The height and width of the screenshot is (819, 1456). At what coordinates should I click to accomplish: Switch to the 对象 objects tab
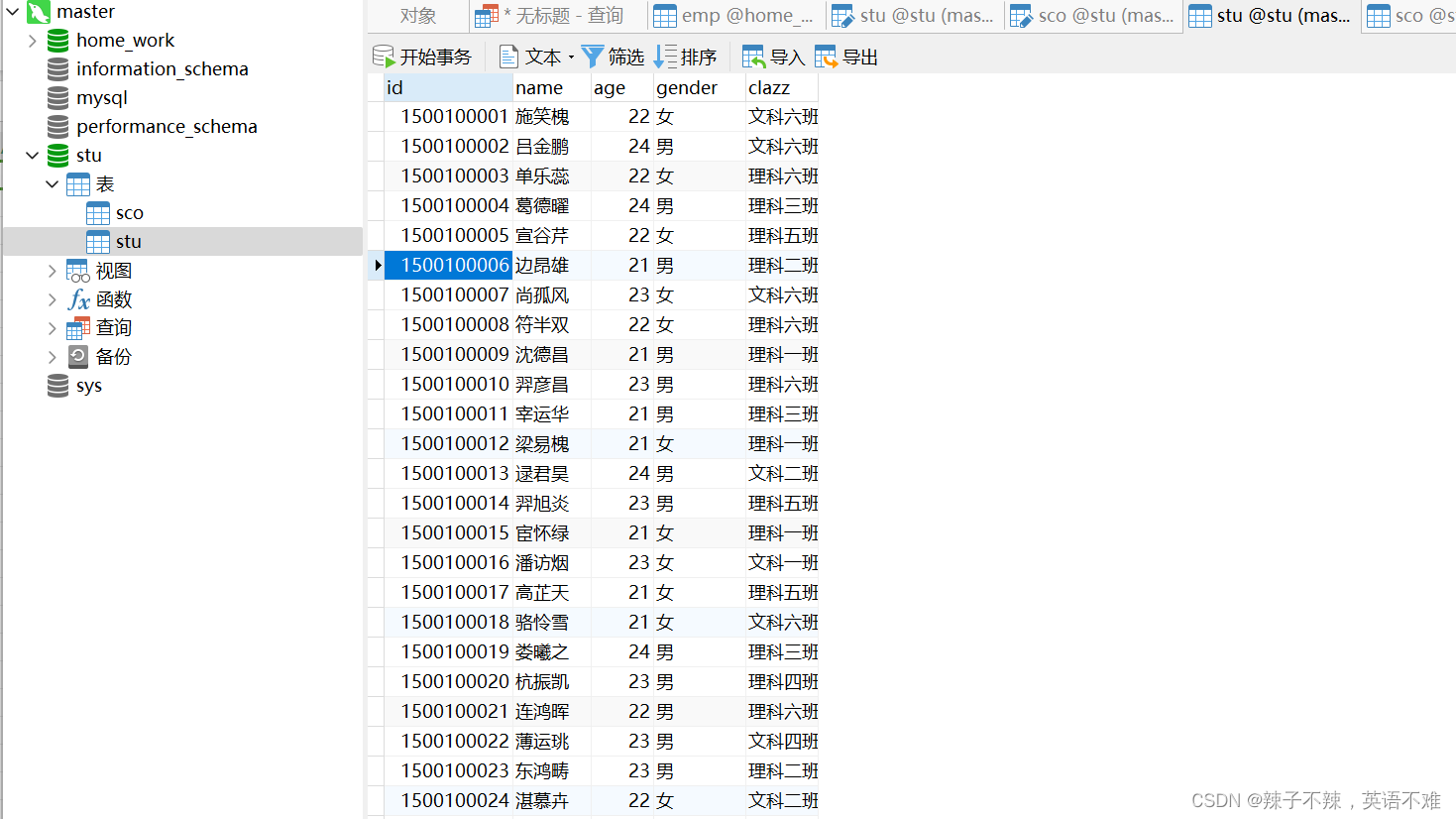point(418,16)
